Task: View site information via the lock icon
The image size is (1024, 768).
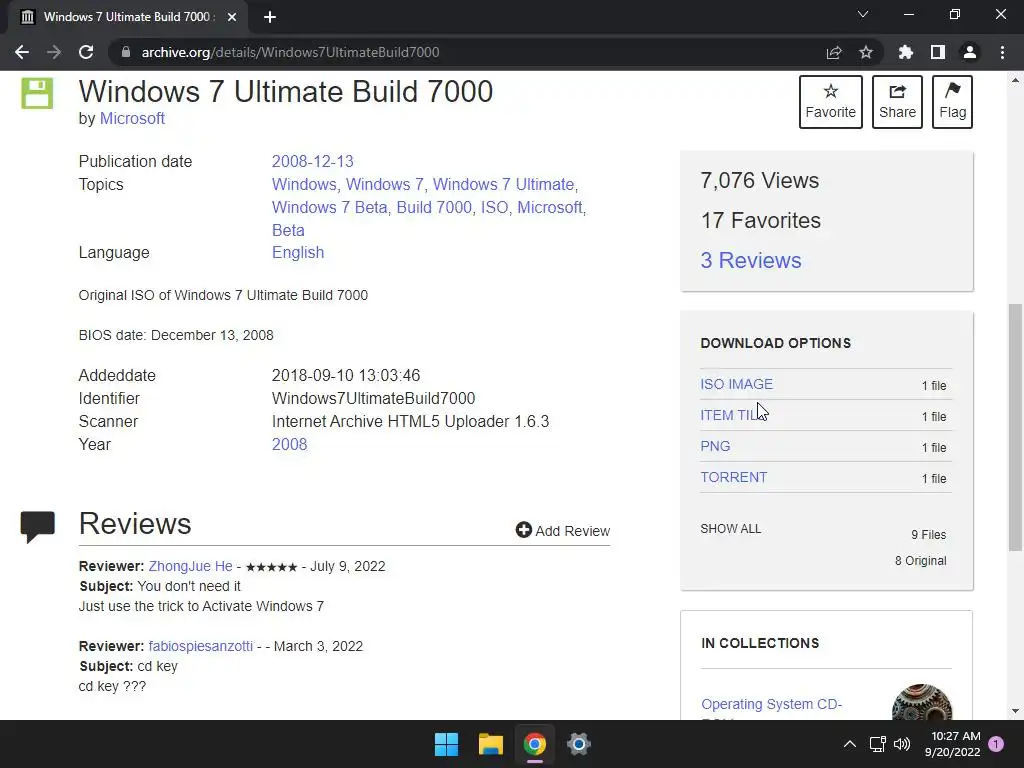Action: pyautogui.click(x=126, y=52)
